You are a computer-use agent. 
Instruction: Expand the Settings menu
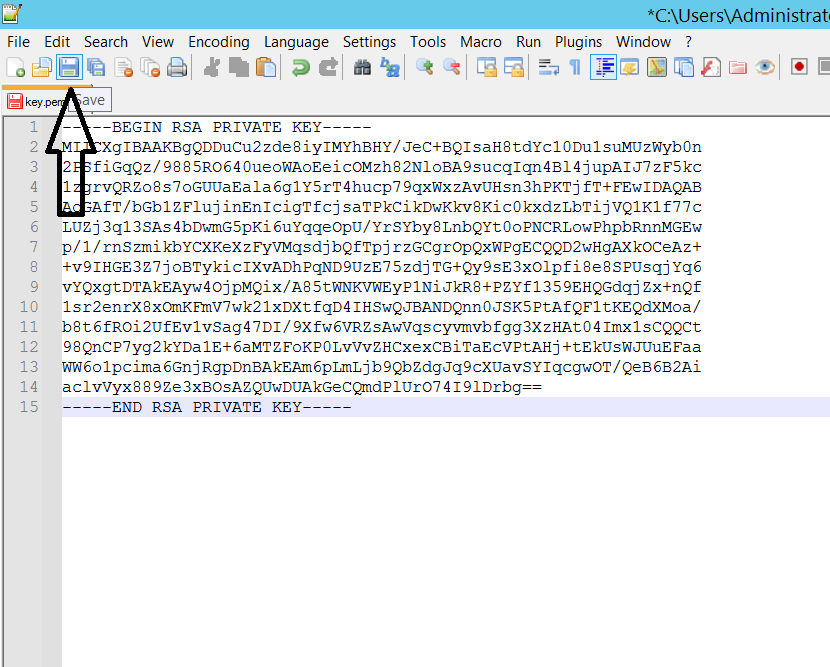point(369,41)
